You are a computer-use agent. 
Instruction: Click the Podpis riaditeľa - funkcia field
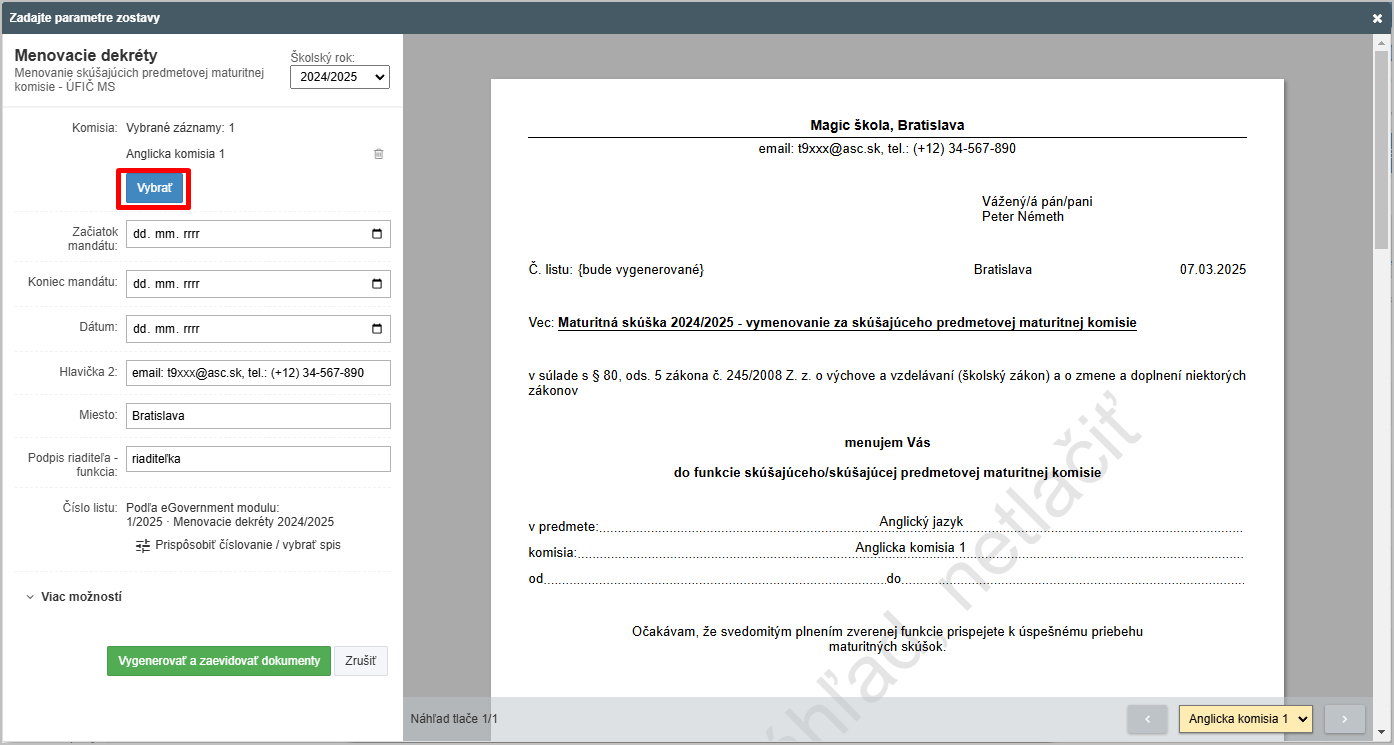(258, 459)
